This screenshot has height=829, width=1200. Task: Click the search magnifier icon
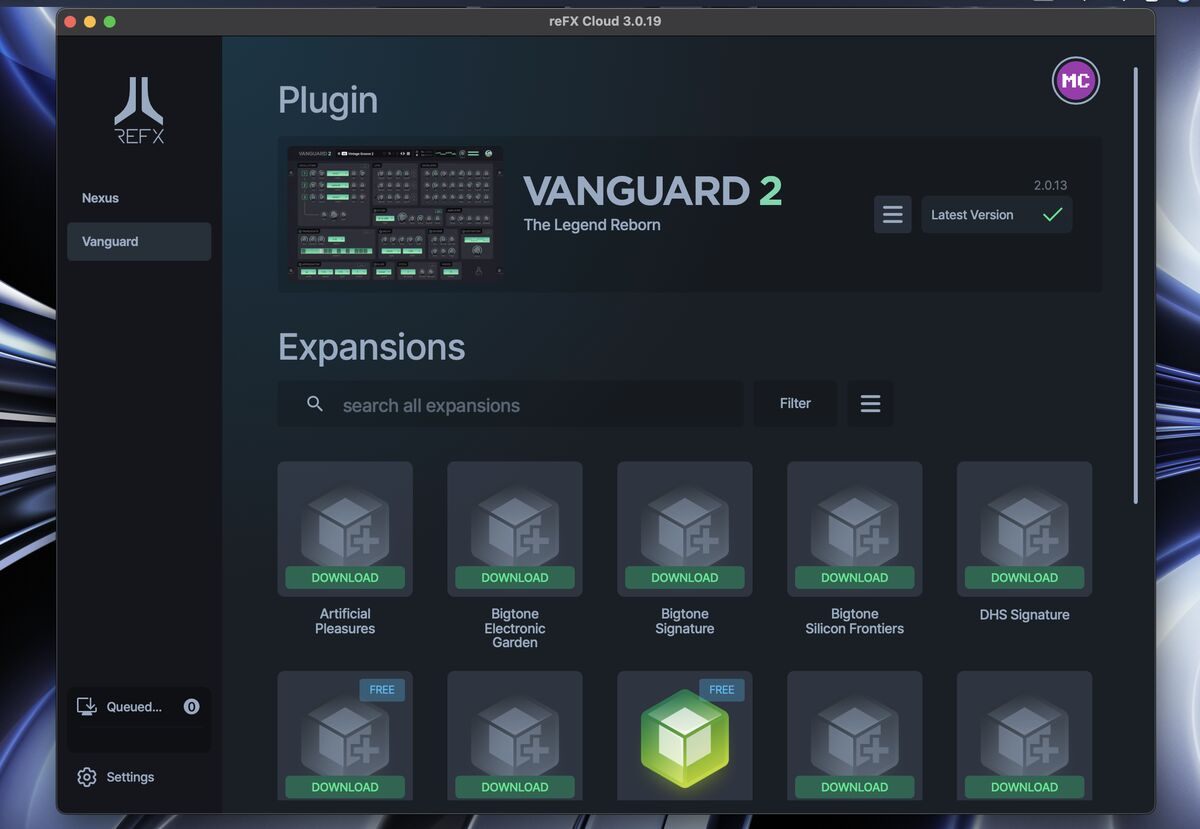pyautogui.click(x=315, y=404)
